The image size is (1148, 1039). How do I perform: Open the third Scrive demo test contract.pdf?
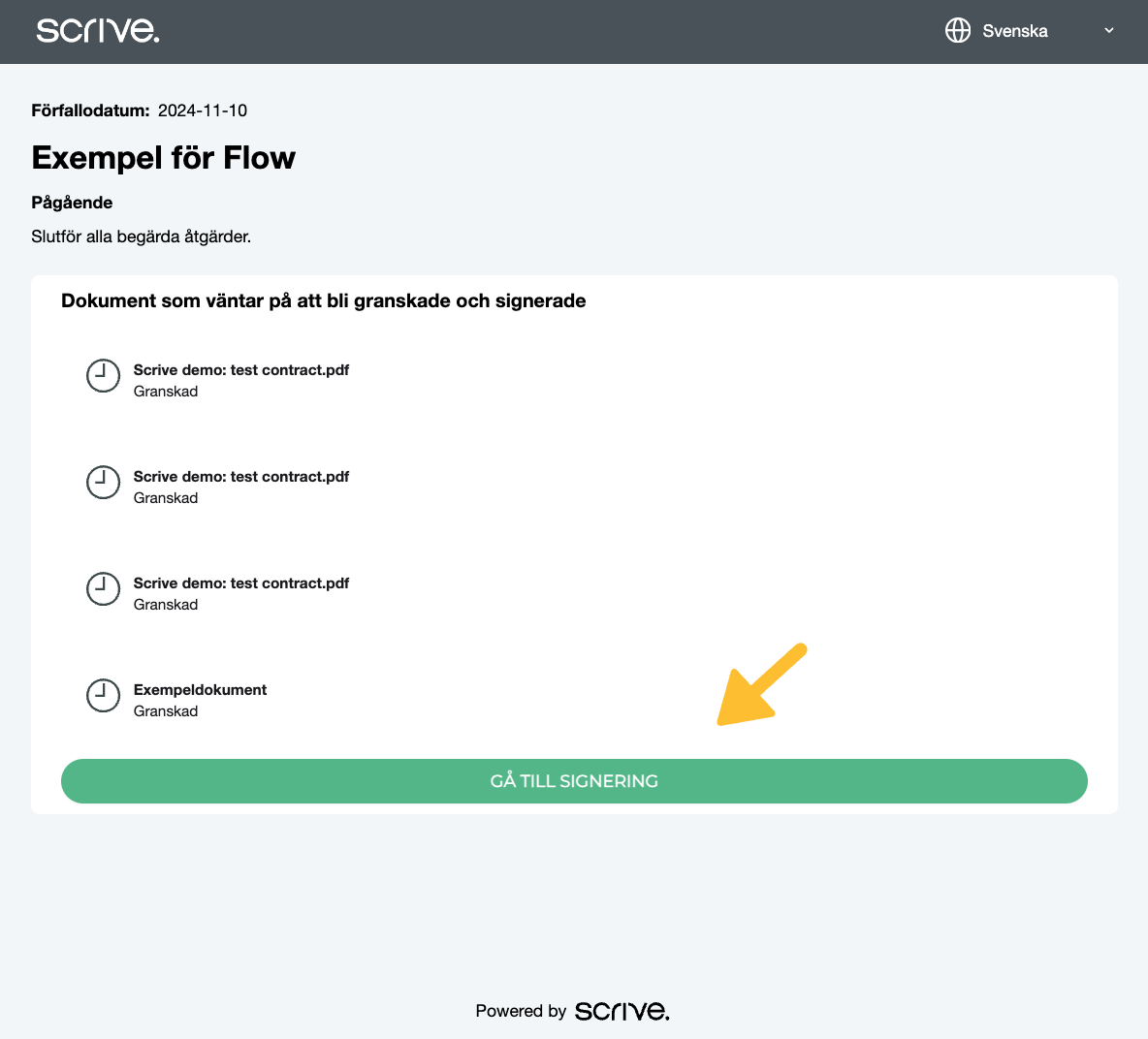coord(241,583)
